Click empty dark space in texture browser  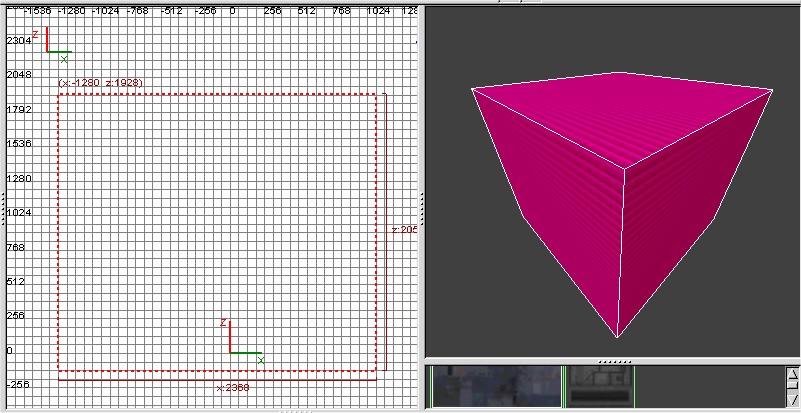click(x=710, y=385)
